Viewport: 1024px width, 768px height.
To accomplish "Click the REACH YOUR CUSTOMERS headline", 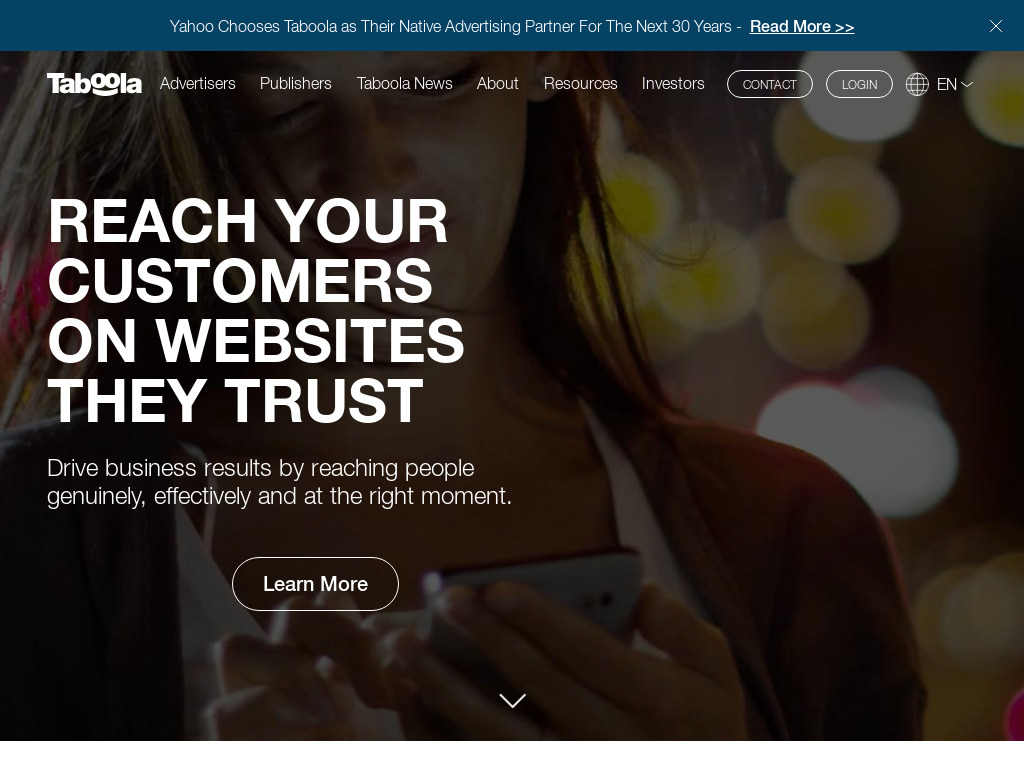I will [256, 311].
